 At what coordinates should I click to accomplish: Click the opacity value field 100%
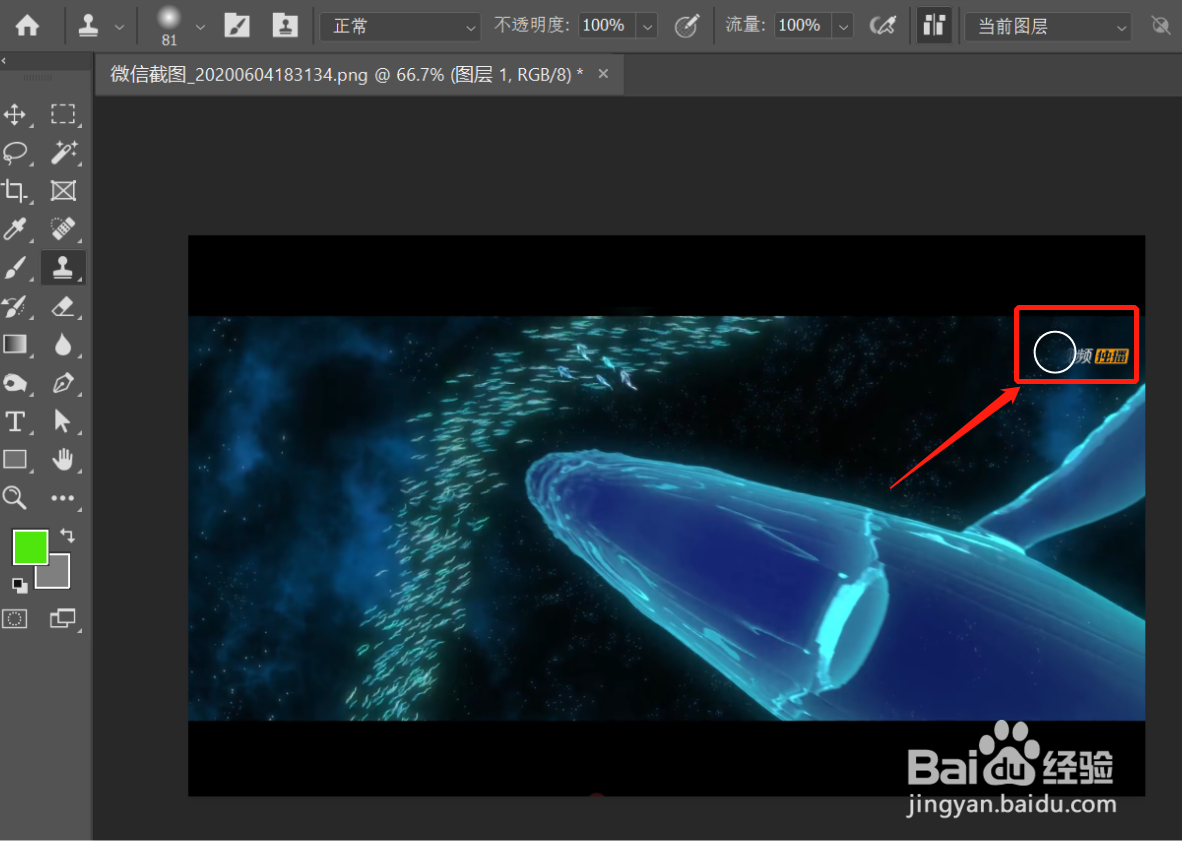[x=607, y=26]
